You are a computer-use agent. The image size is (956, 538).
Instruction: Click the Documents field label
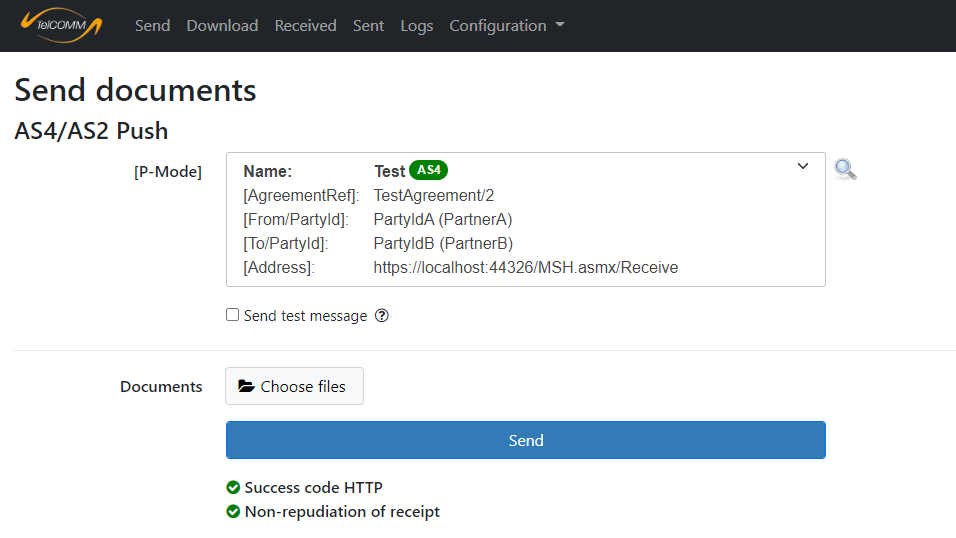pyautogui.click(x=161, y=387)
